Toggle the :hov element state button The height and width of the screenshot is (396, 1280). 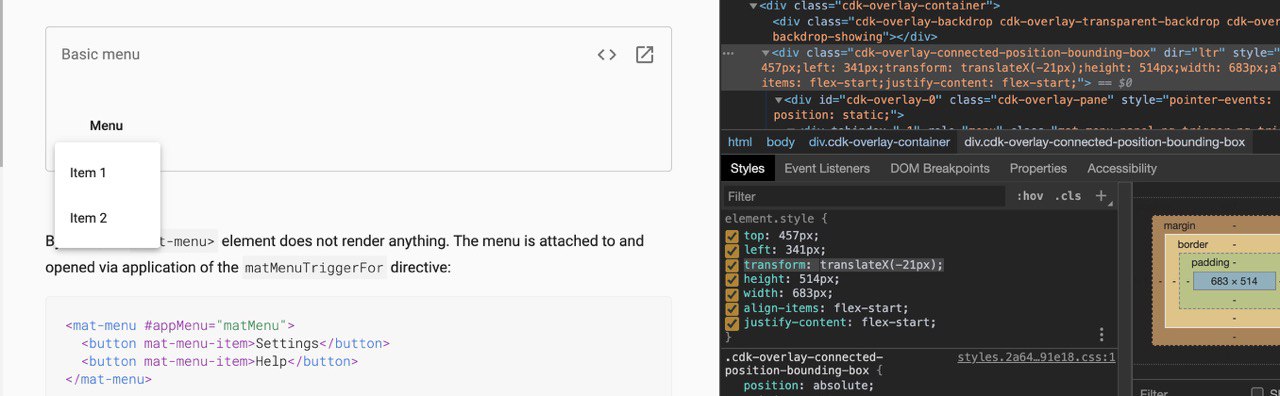tap(1029, 196)
